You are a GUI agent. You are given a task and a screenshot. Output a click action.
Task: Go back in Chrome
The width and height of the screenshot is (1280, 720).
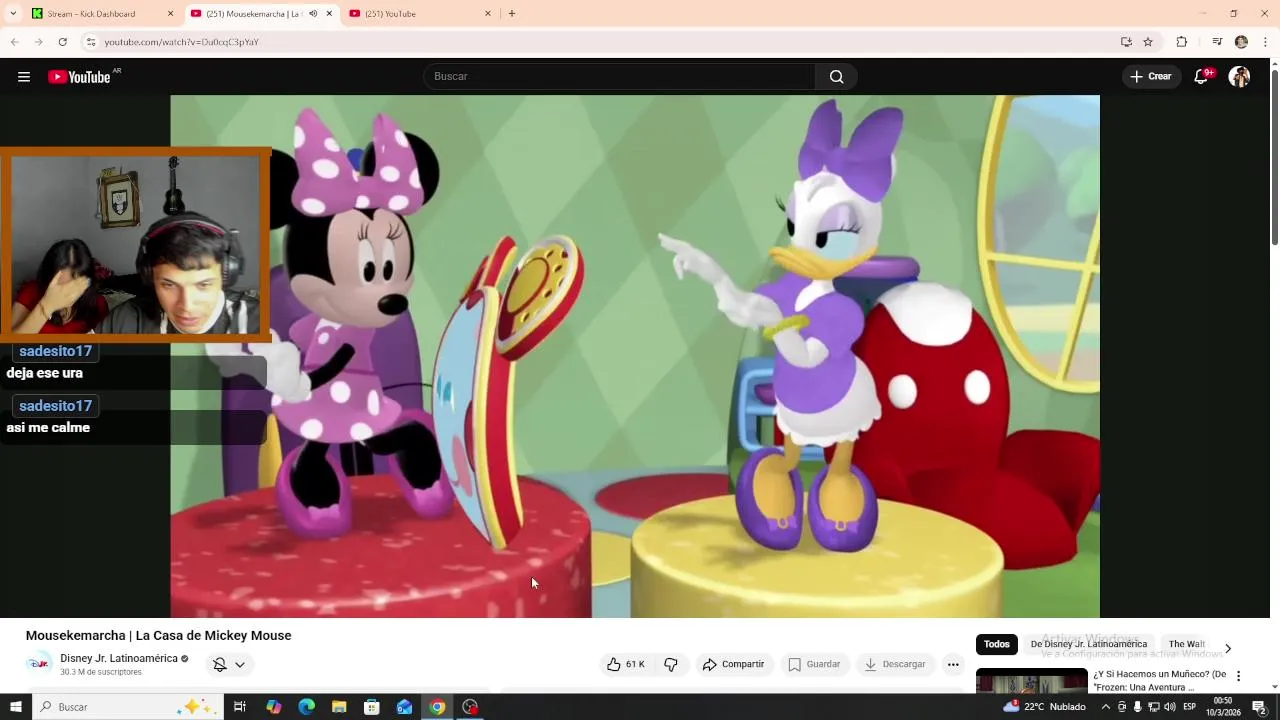(14, 42)
